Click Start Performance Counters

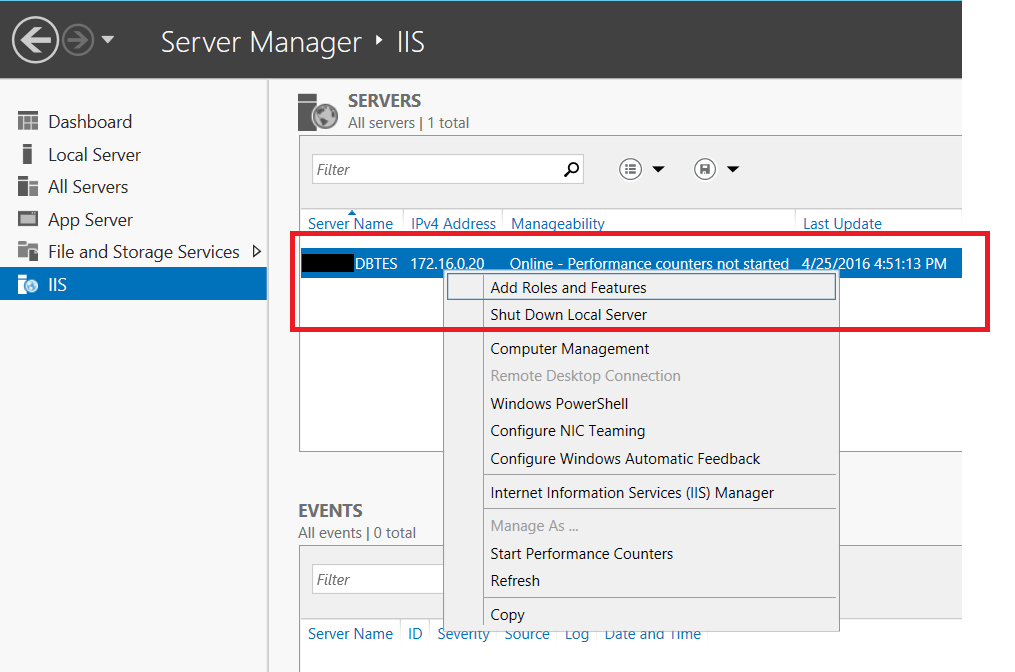580,553
